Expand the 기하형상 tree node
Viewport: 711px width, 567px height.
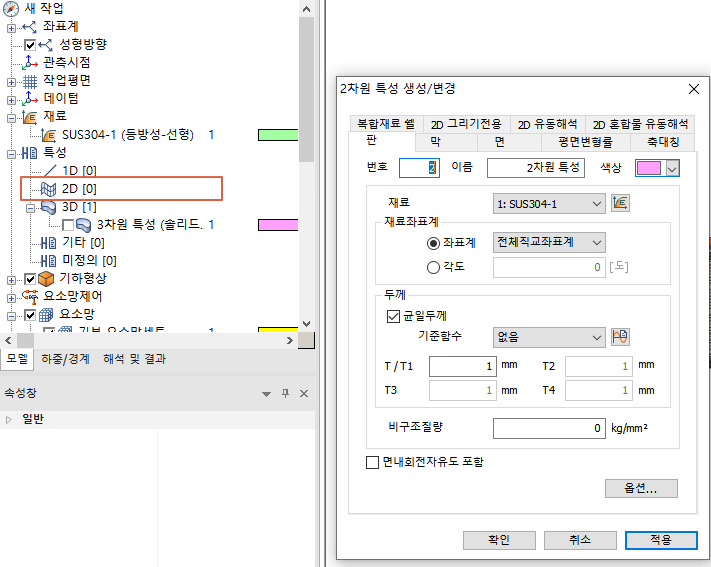(11, 280)
